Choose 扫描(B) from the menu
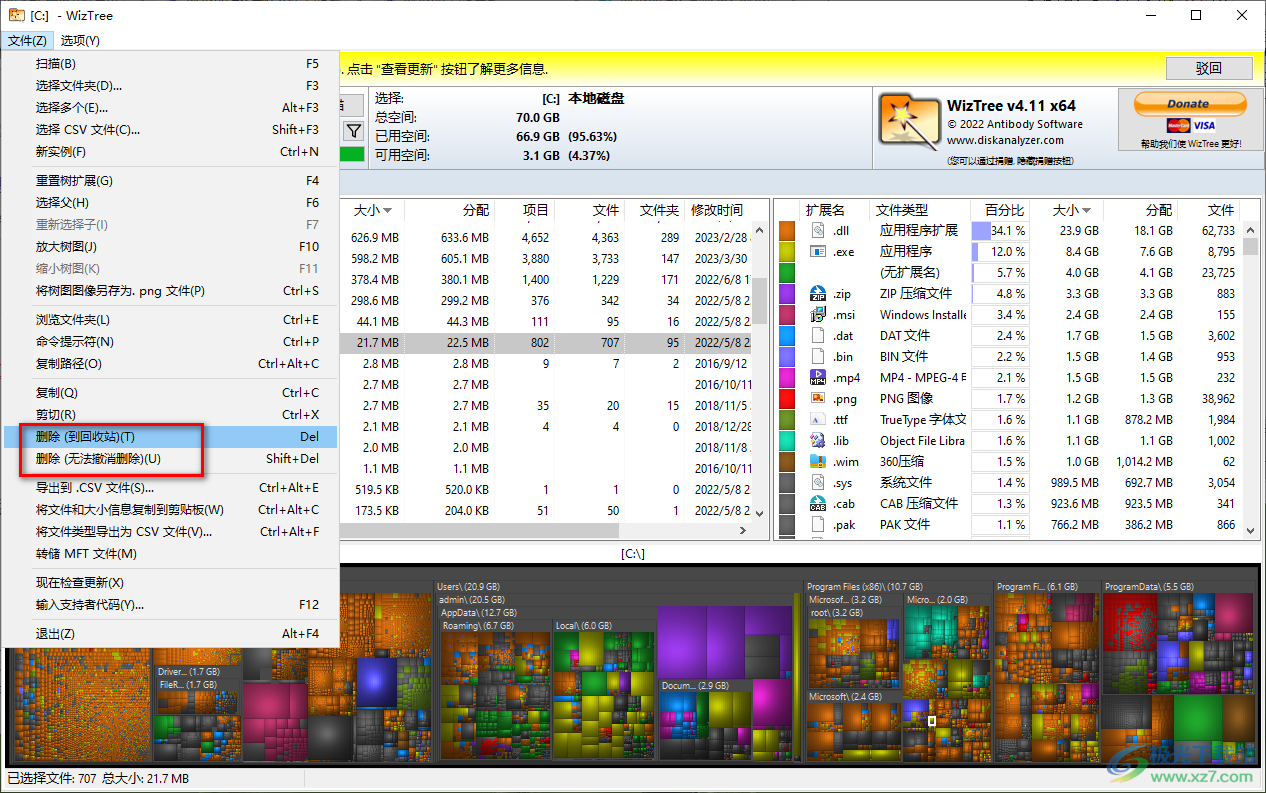 pos(170,63)
